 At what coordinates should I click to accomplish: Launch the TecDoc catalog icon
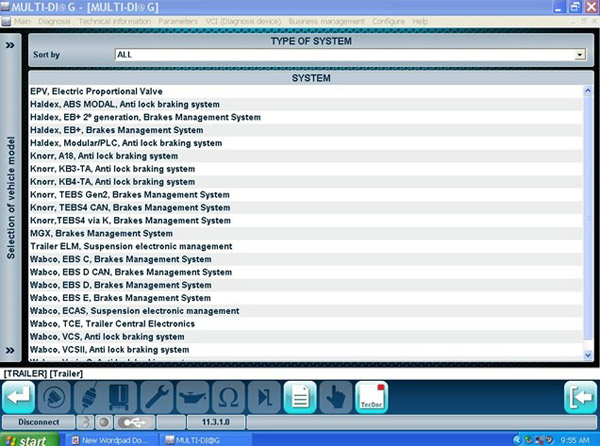click(372, 396)
